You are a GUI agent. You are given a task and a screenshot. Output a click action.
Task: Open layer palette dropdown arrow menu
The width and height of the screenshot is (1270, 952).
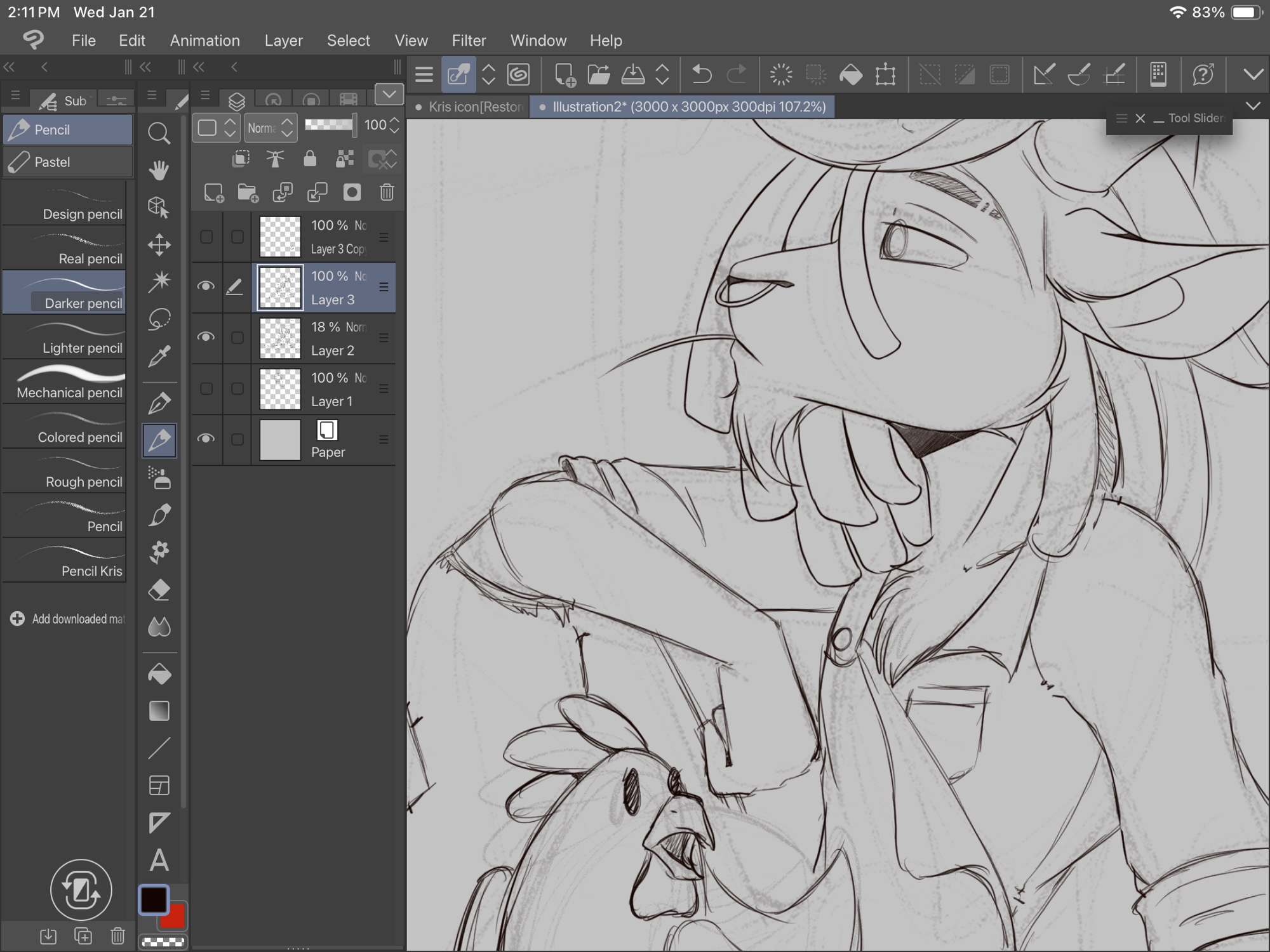[389, 95]
